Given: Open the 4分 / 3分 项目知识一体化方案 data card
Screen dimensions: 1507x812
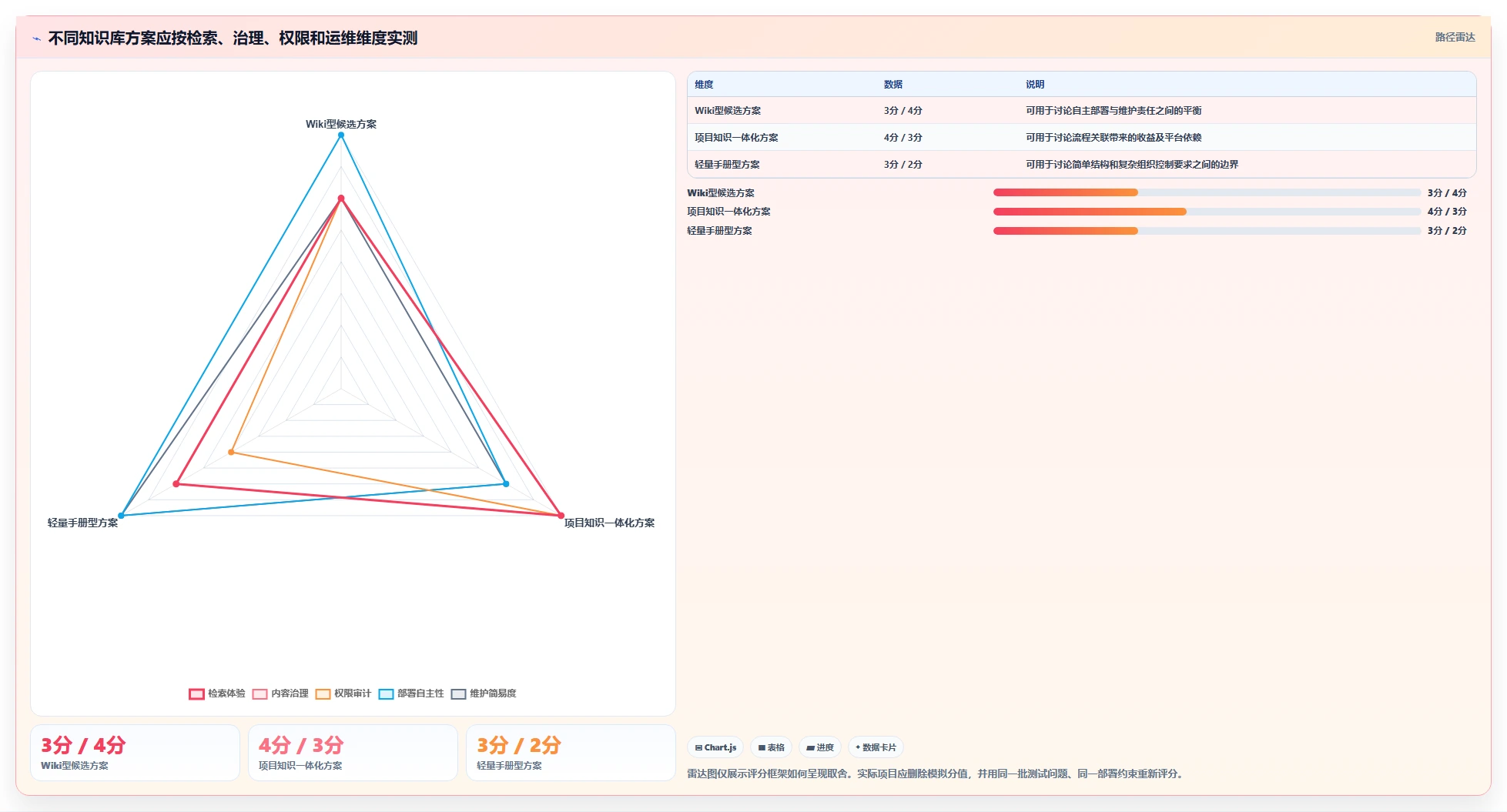Looking at the screenshot, I should (x=353, y=753).
